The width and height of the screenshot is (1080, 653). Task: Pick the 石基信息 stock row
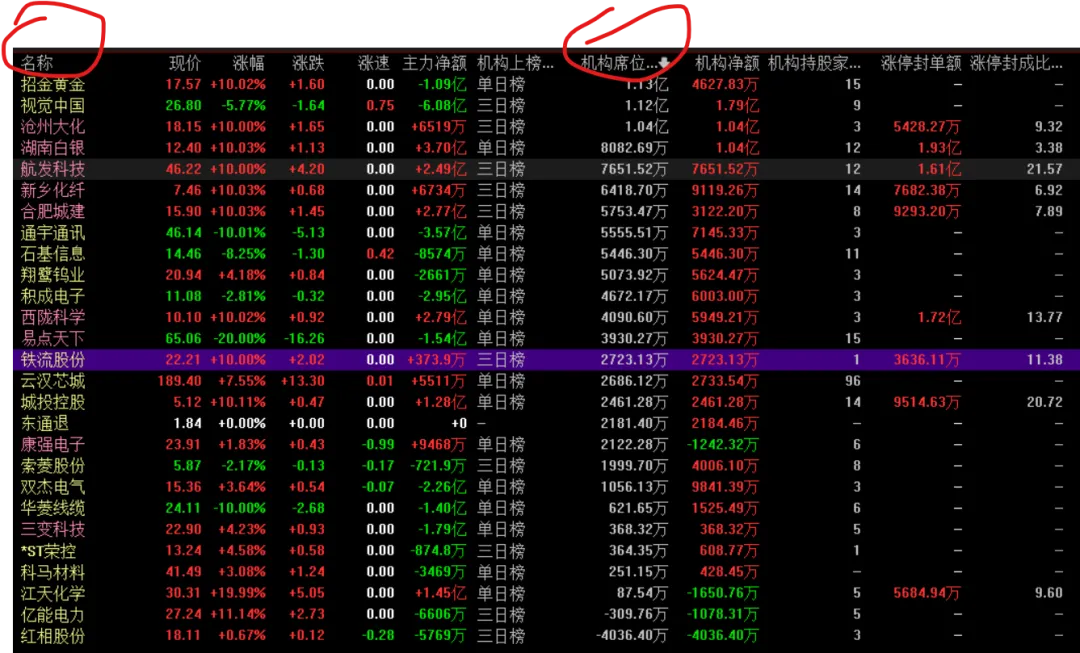546,254
